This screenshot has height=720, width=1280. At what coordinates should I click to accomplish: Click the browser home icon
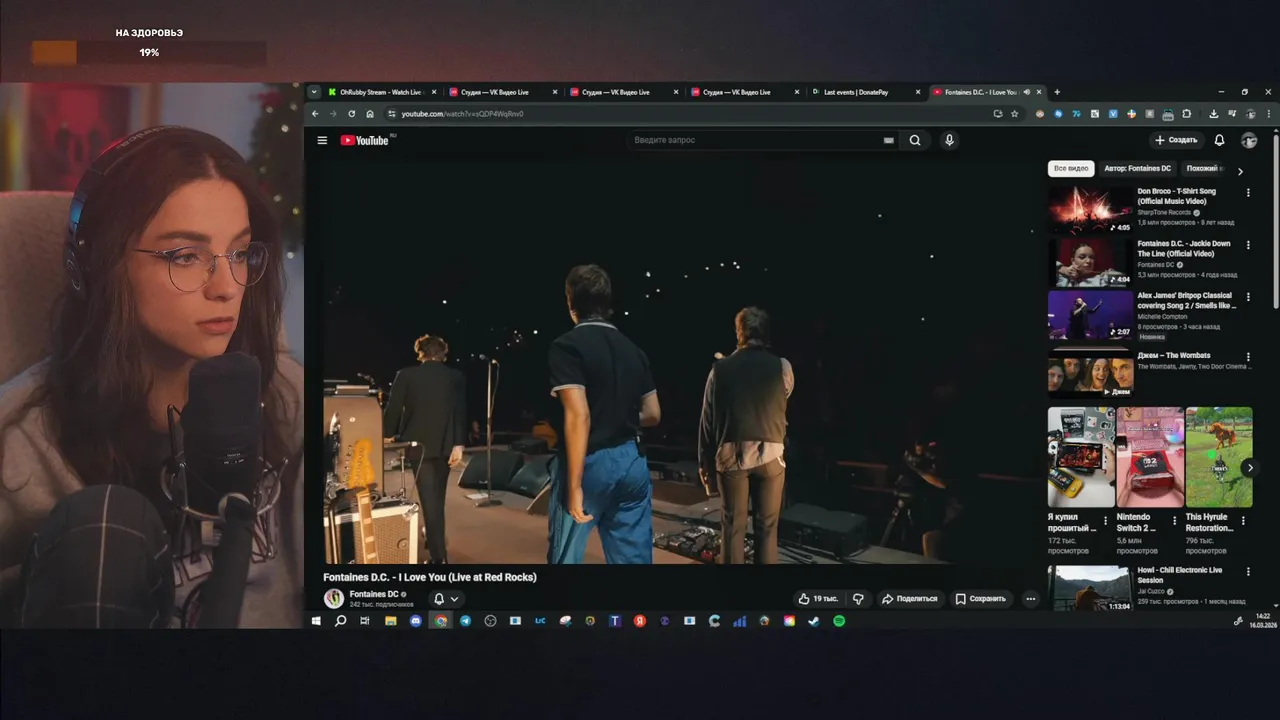[x=370, y=114]
